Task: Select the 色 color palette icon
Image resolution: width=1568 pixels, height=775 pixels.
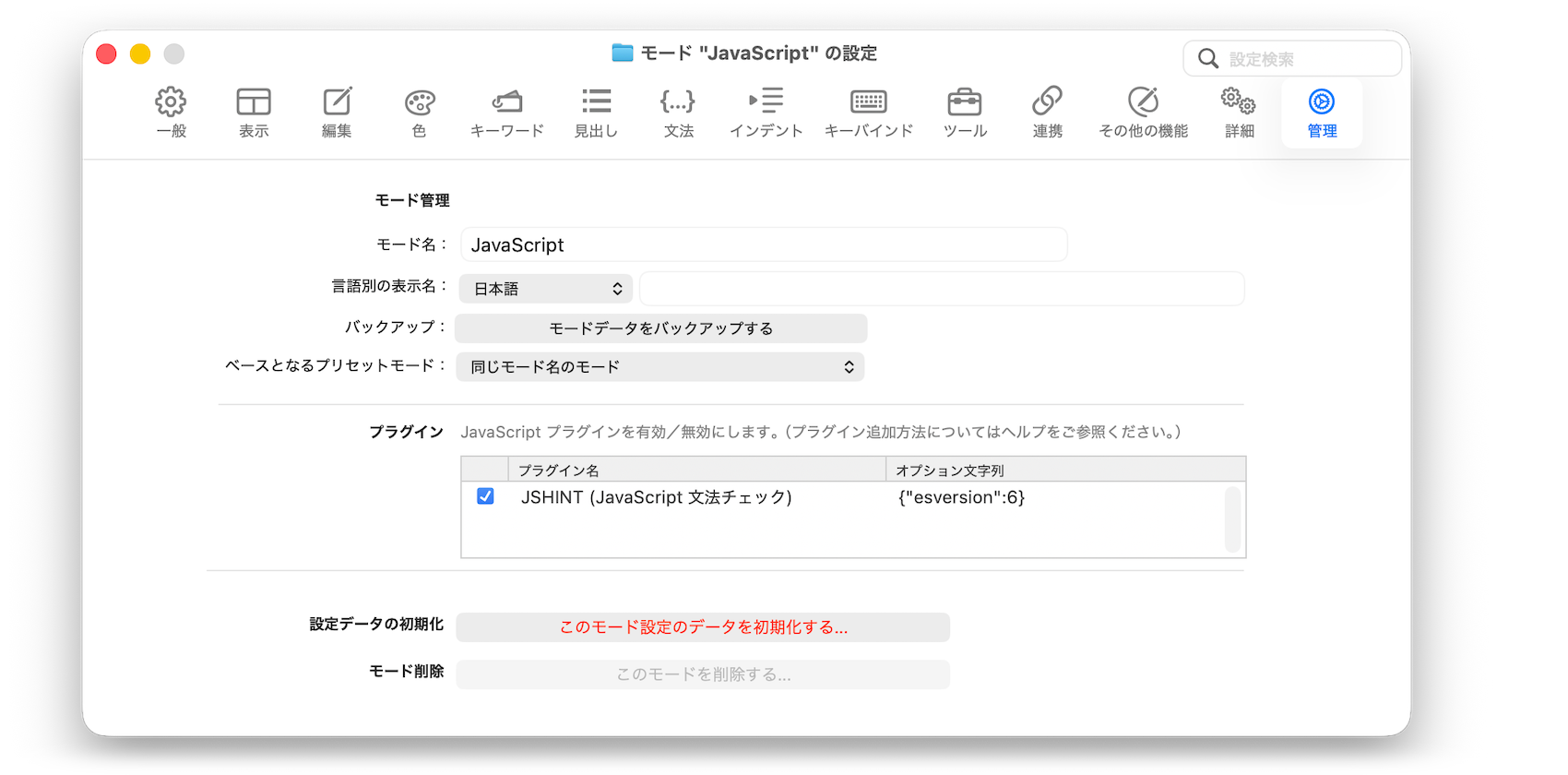Action: tap(419, 112)
